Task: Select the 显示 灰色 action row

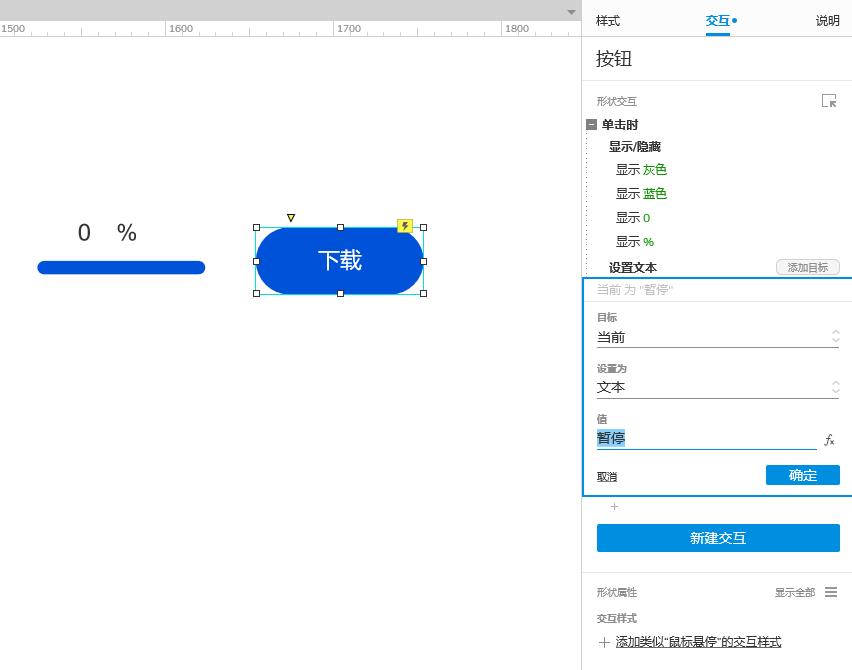Action: coord(641,170)
